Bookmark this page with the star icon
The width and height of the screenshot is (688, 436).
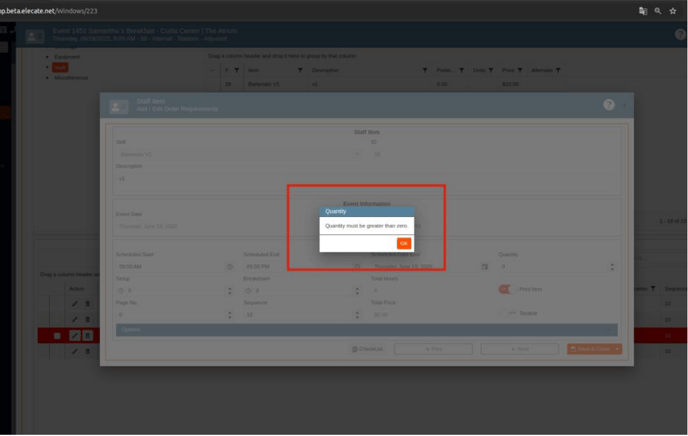(674, 10)
